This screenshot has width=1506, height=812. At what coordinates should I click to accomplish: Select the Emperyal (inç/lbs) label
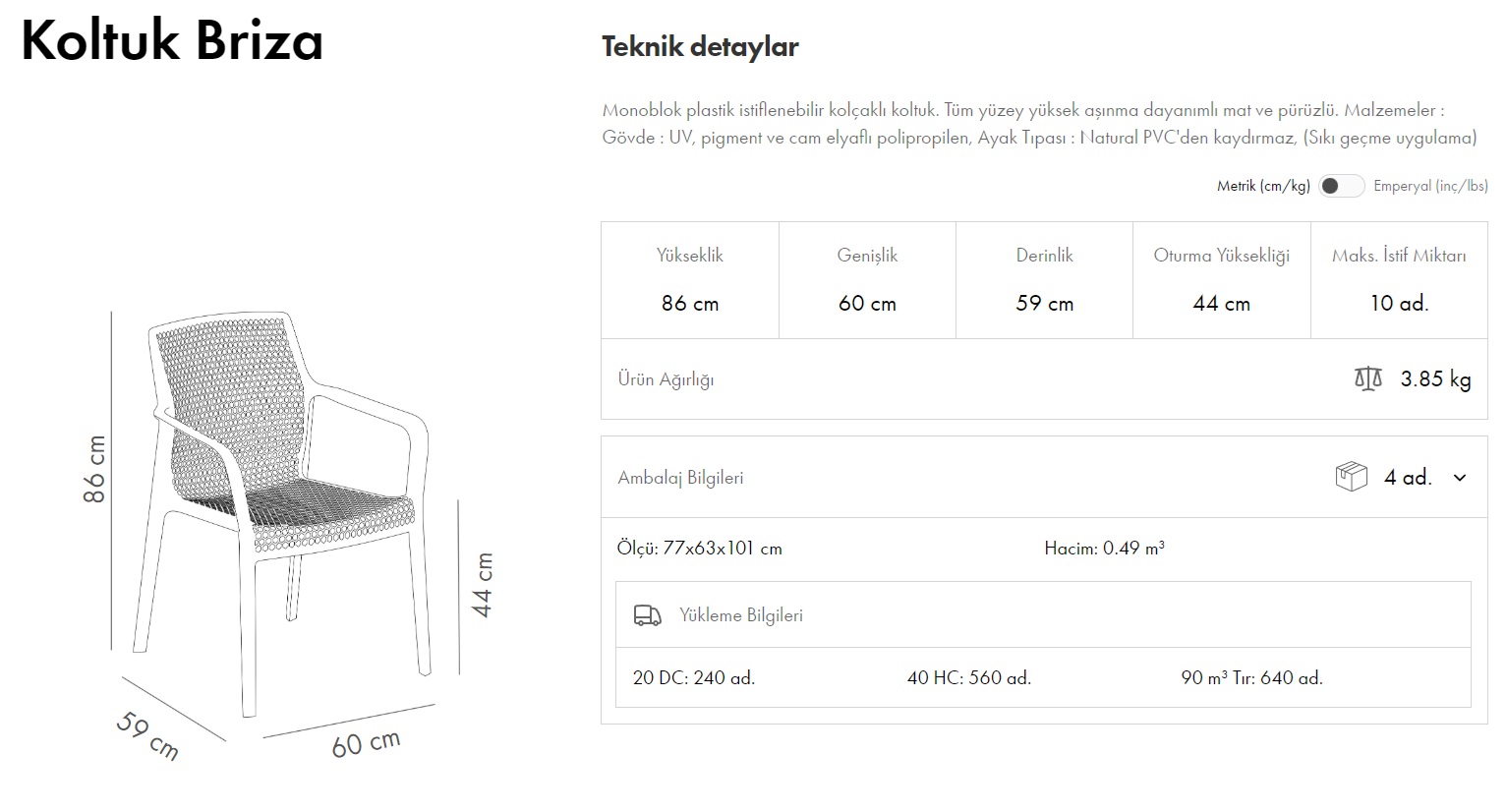pyautogui.click(x=1429, y=186)
